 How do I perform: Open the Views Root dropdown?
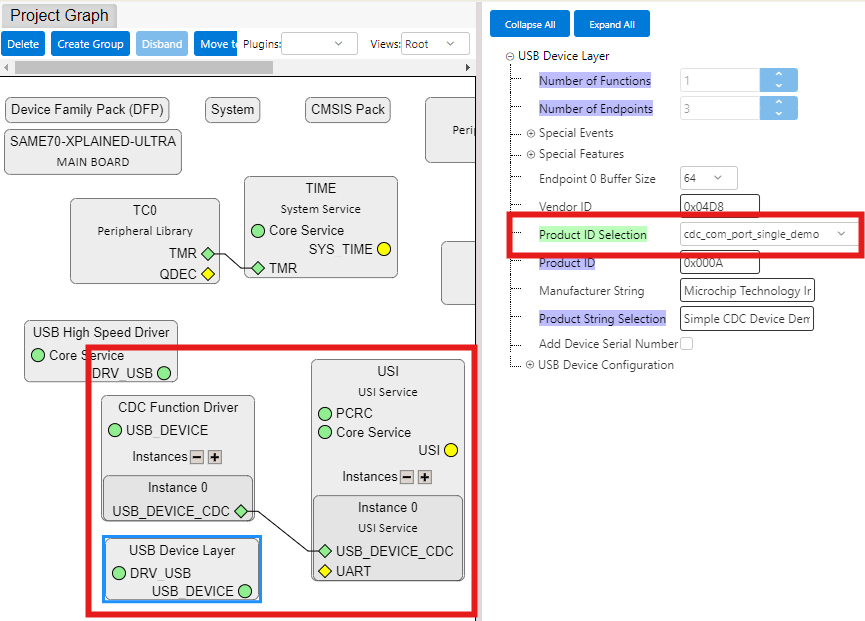click(434, 44)
